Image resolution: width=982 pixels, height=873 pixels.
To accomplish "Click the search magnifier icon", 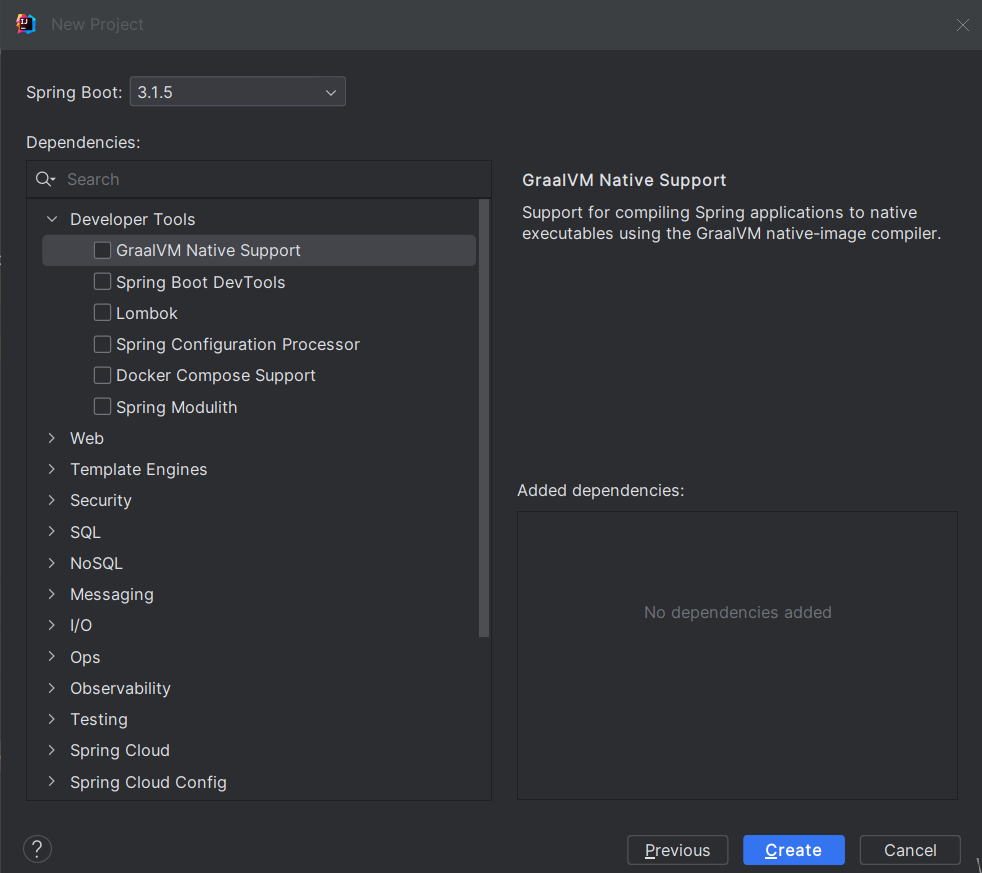I will click(x=45, y=179).
